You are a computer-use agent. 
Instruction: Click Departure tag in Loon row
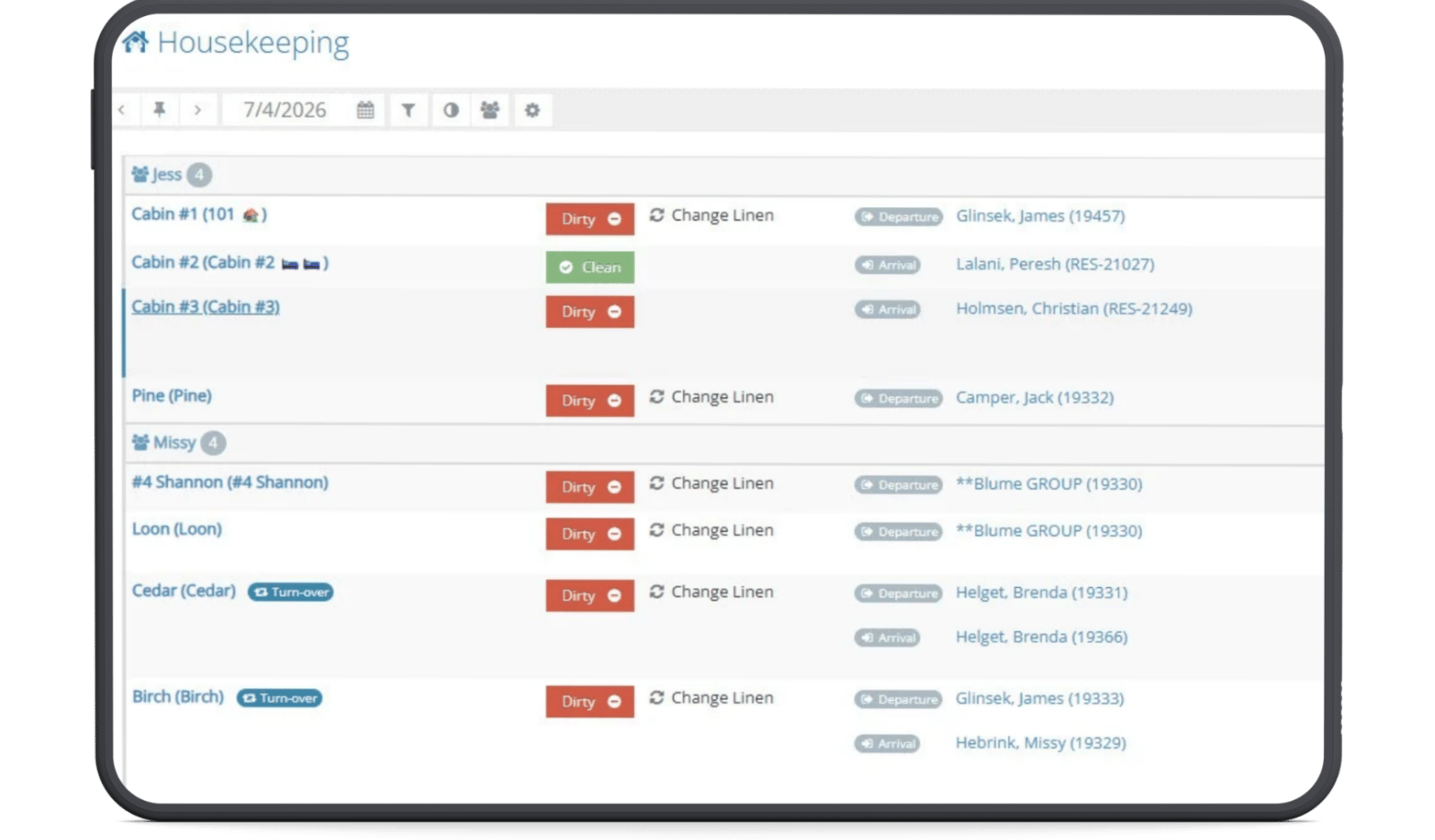899,531
